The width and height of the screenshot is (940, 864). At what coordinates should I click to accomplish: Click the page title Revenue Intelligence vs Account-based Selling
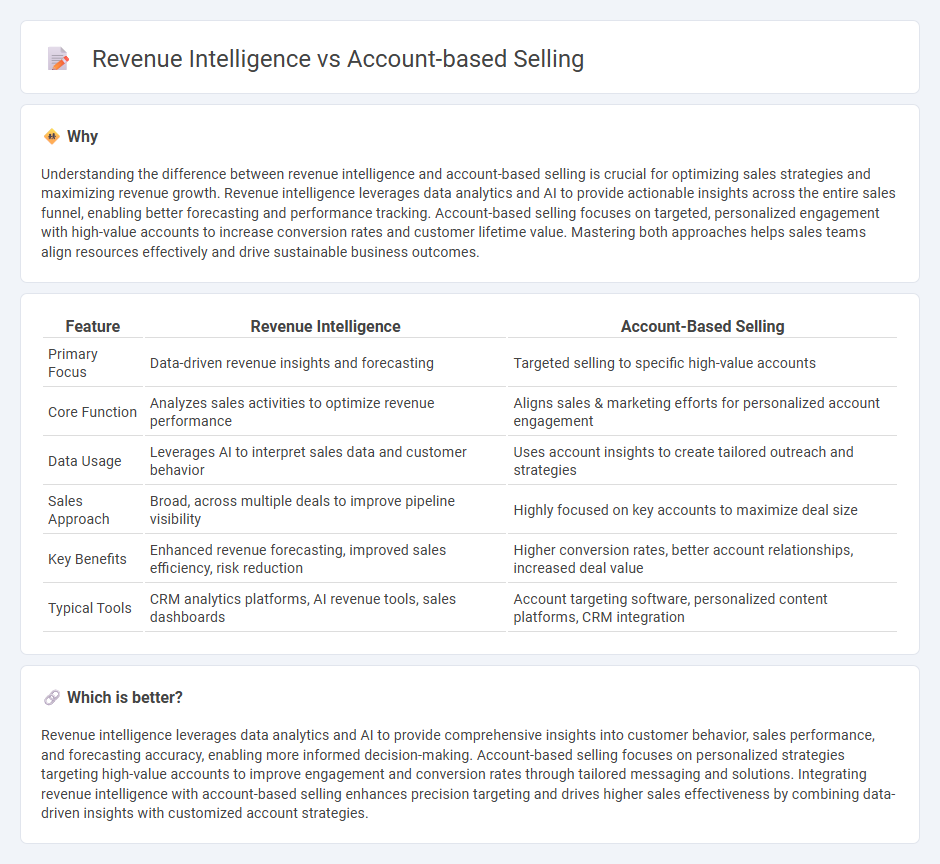tap(338, 59)
